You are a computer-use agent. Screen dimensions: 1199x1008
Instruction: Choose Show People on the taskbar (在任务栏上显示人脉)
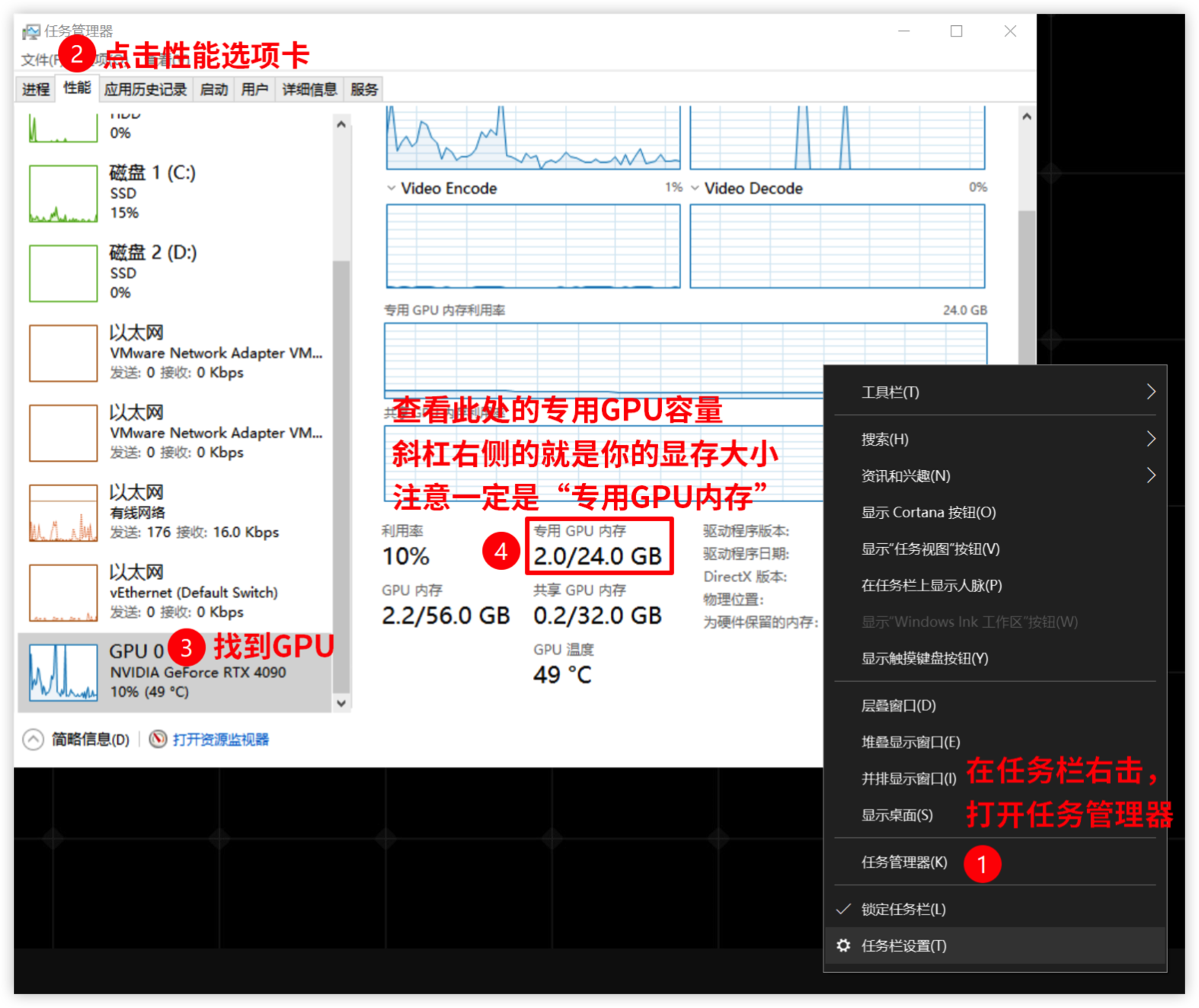(x=995, y=585)
